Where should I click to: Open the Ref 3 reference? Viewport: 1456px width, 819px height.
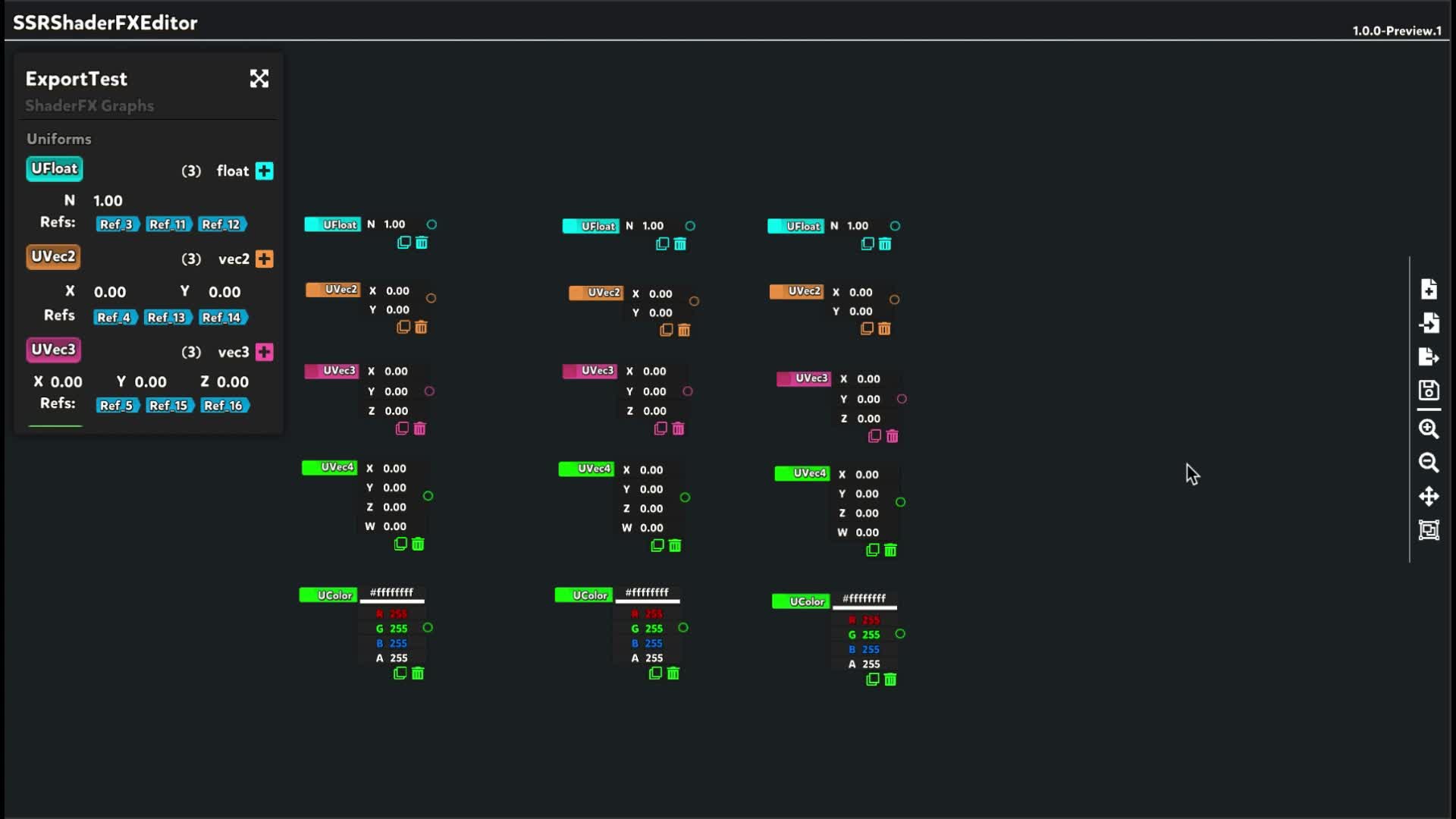coord(117,224)
